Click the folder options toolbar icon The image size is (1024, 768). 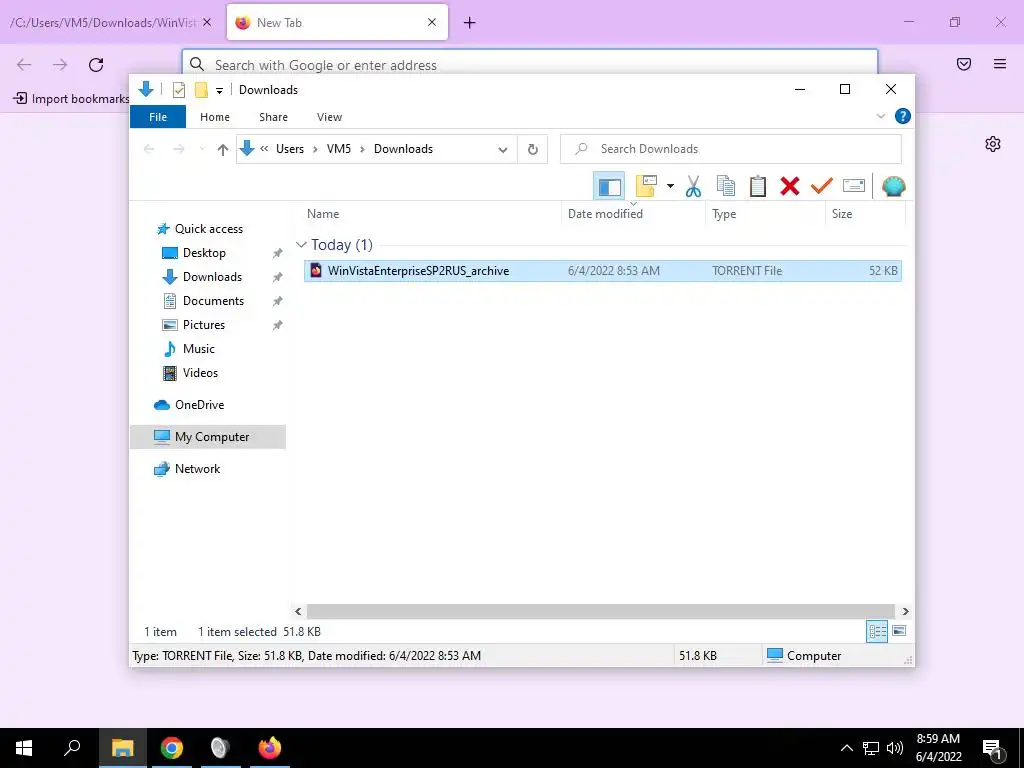point(646,186)
